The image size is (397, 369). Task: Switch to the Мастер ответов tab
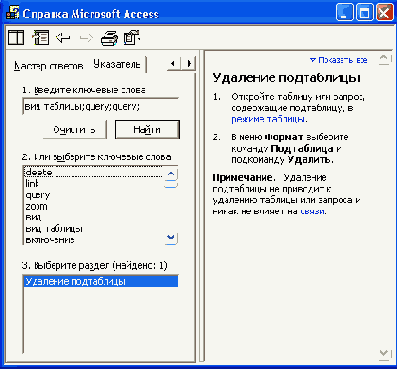click(x=49, y=65)
